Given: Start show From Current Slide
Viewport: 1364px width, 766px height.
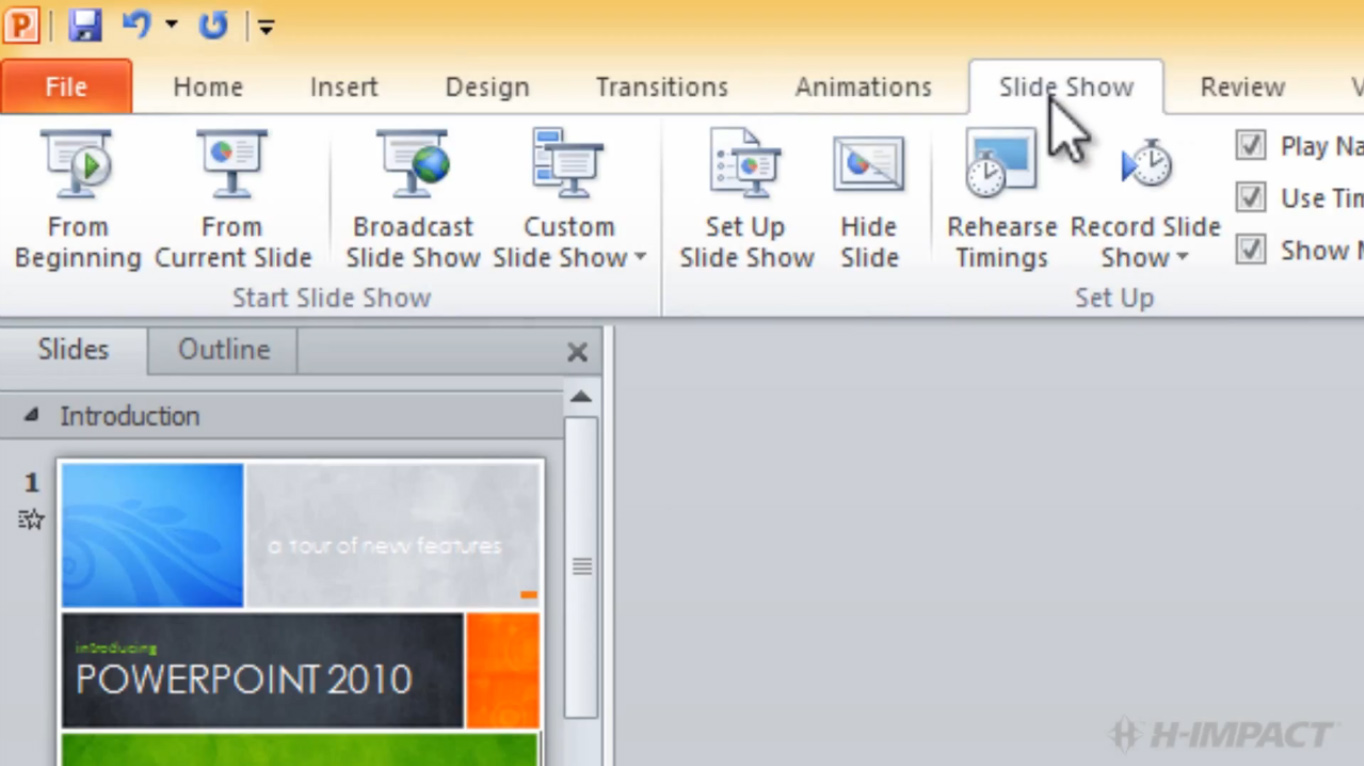Looking at the screenshot, I should 233,199.
